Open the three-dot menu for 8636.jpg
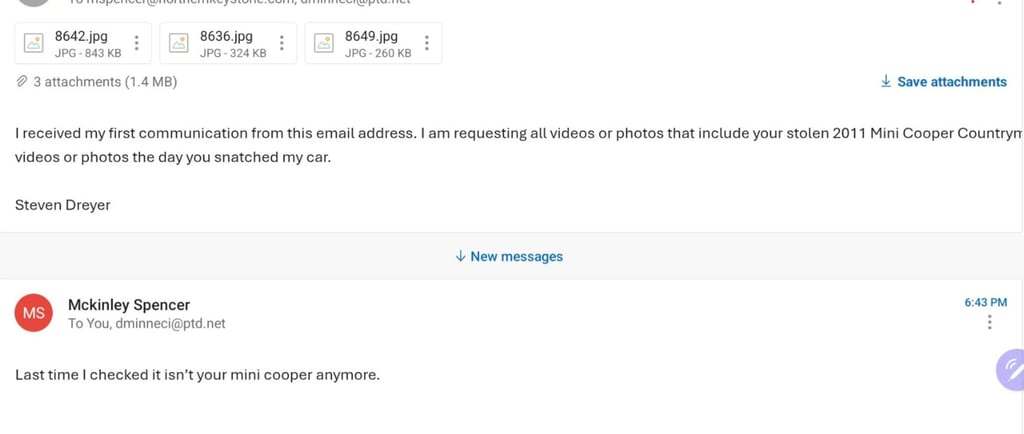The height and width of the screenshot is (434, 1024). 281,43
